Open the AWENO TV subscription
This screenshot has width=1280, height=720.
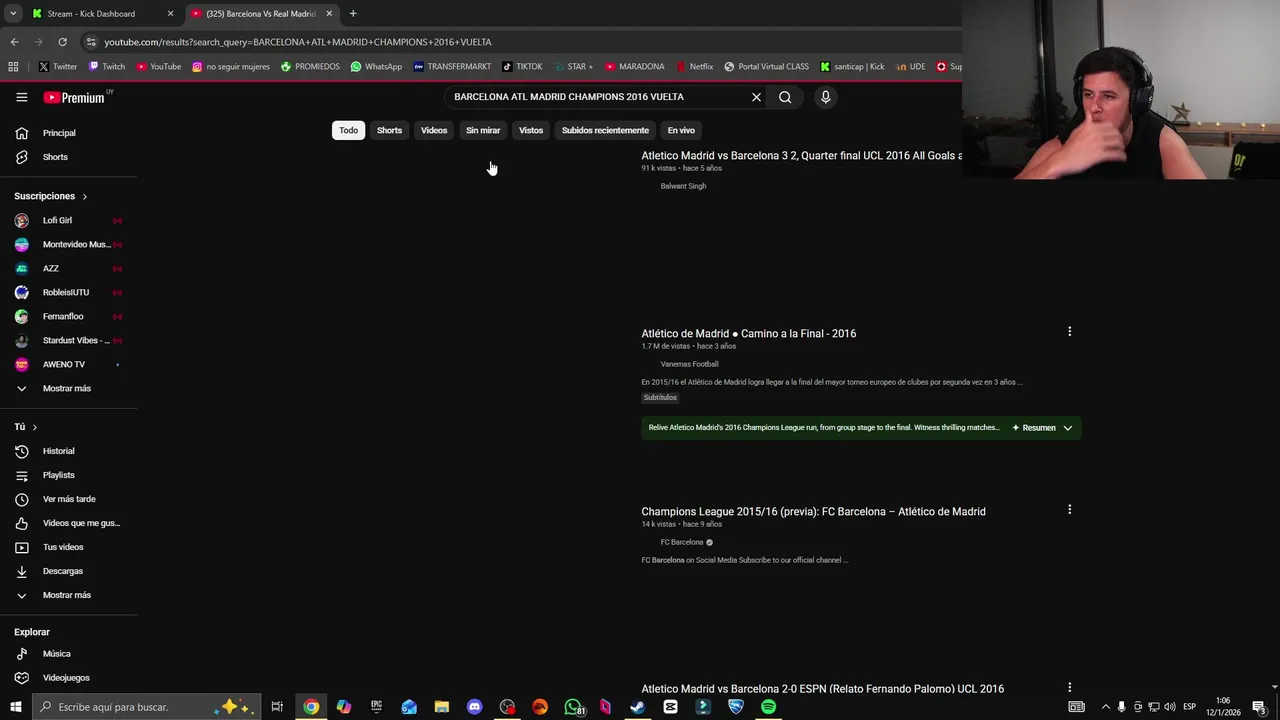[x=68, y=364]
